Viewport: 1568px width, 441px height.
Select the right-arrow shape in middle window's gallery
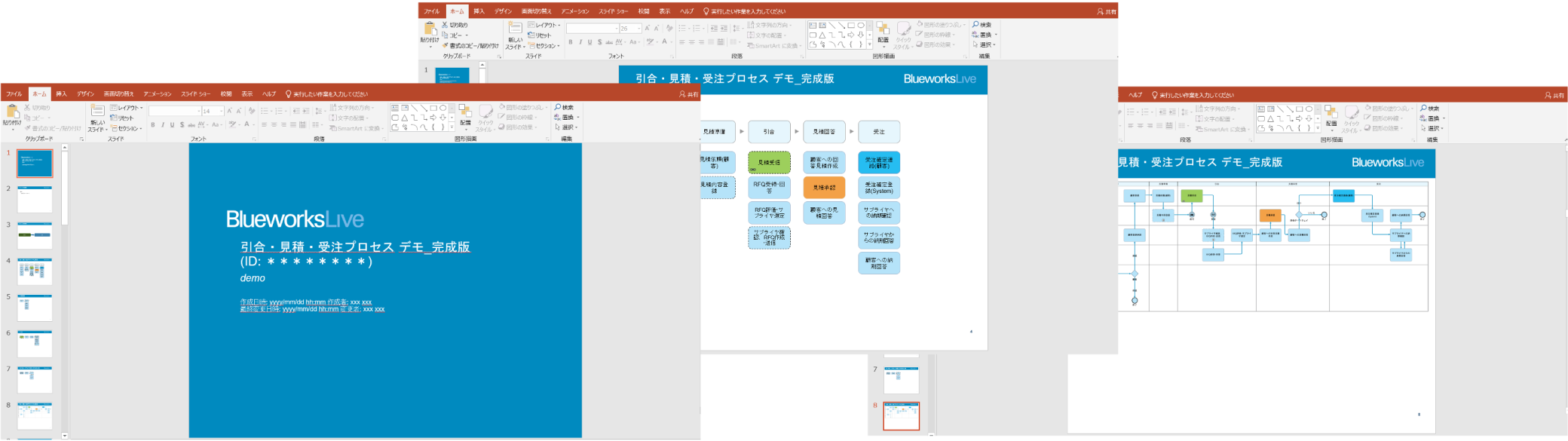click(x=851, y=35)
